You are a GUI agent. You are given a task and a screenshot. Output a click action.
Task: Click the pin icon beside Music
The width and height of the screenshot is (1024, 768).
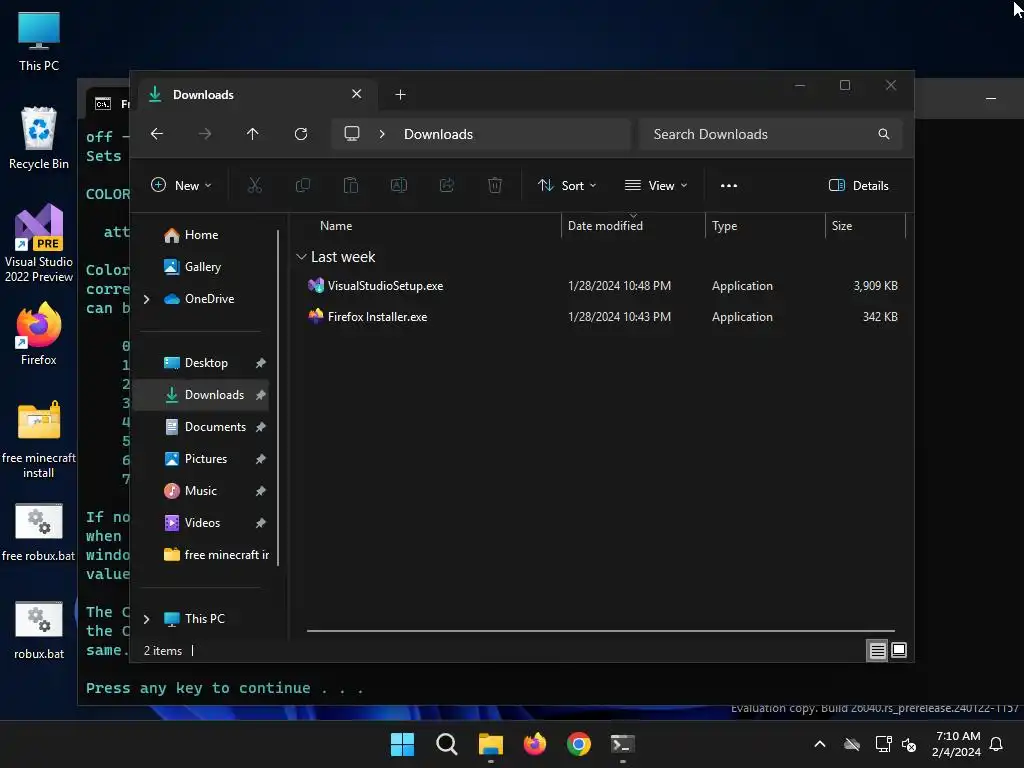[x=261, y=490]
